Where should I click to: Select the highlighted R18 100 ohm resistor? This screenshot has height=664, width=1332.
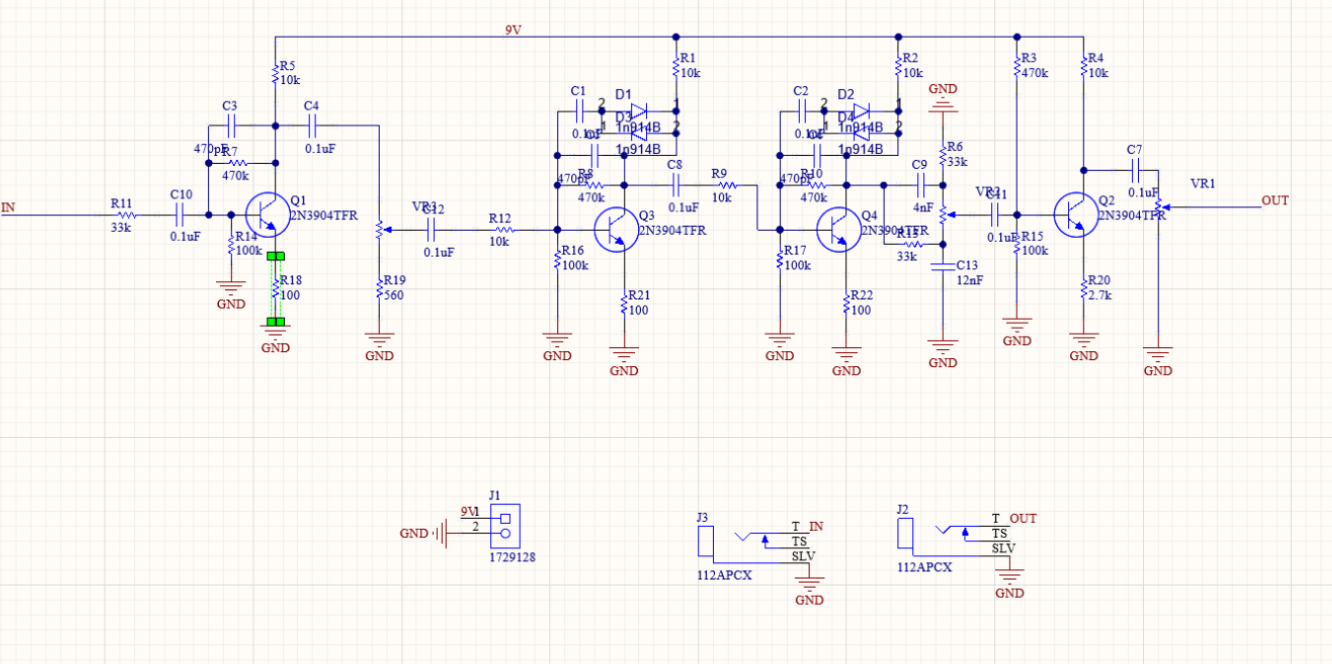(275, 290)
